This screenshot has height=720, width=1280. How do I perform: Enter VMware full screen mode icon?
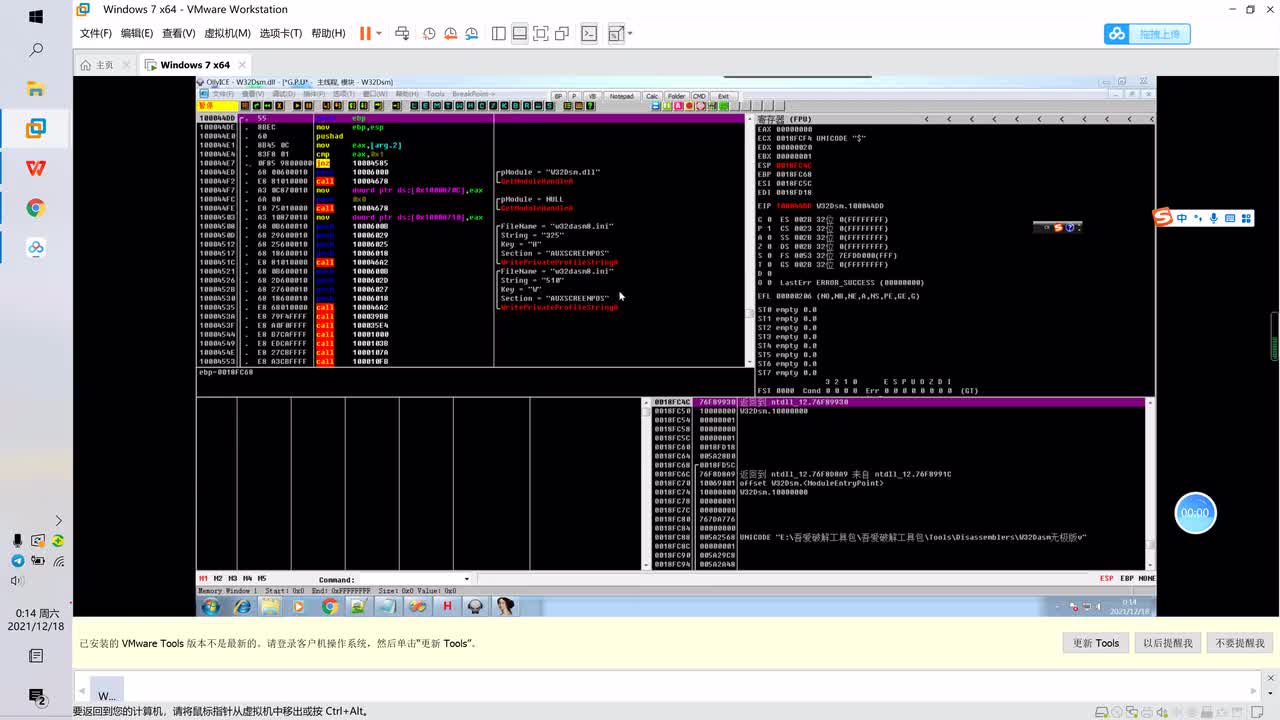(x=541, y=33)
